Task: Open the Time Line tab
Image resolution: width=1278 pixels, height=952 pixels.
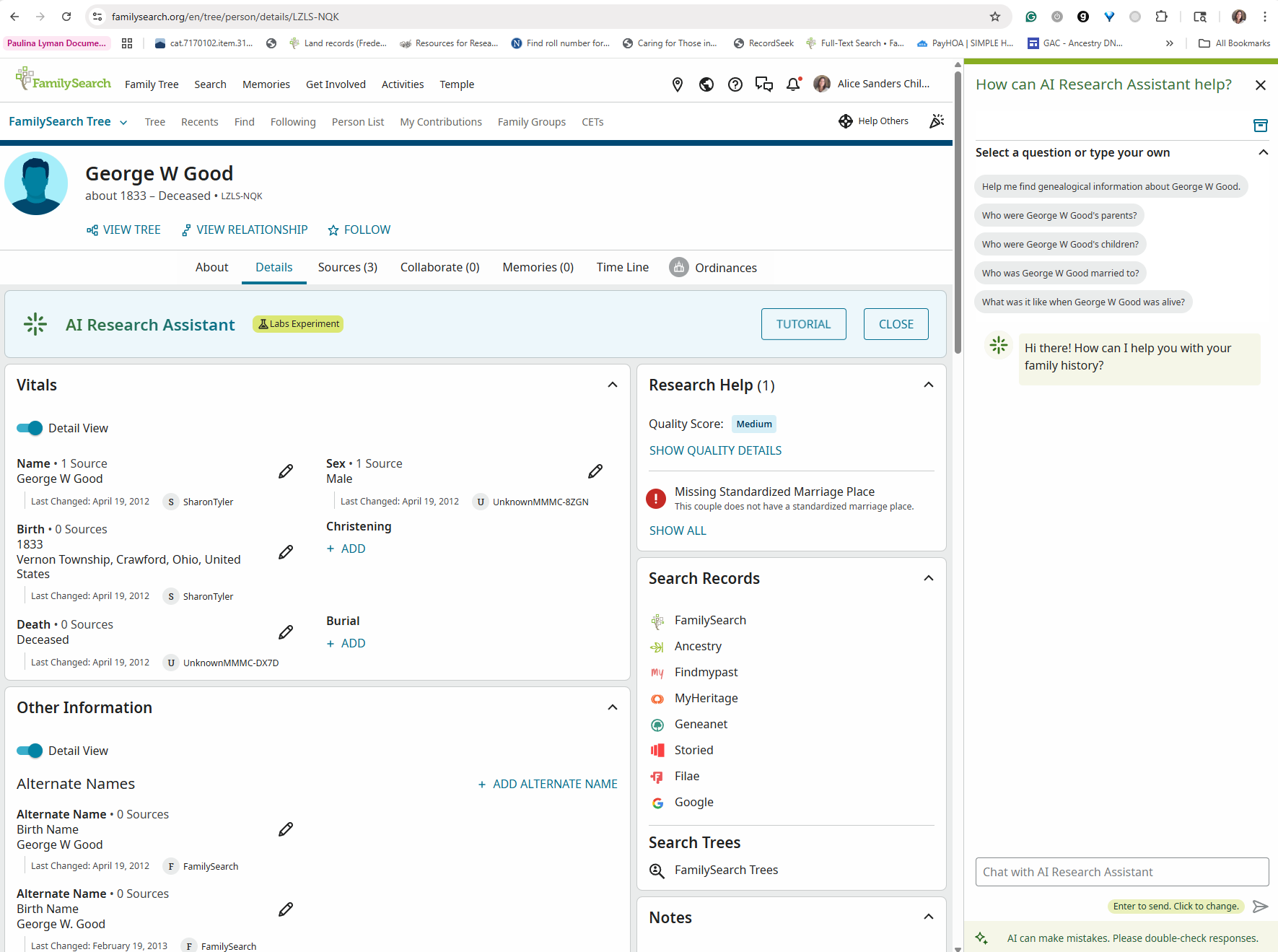Action: 622,267
